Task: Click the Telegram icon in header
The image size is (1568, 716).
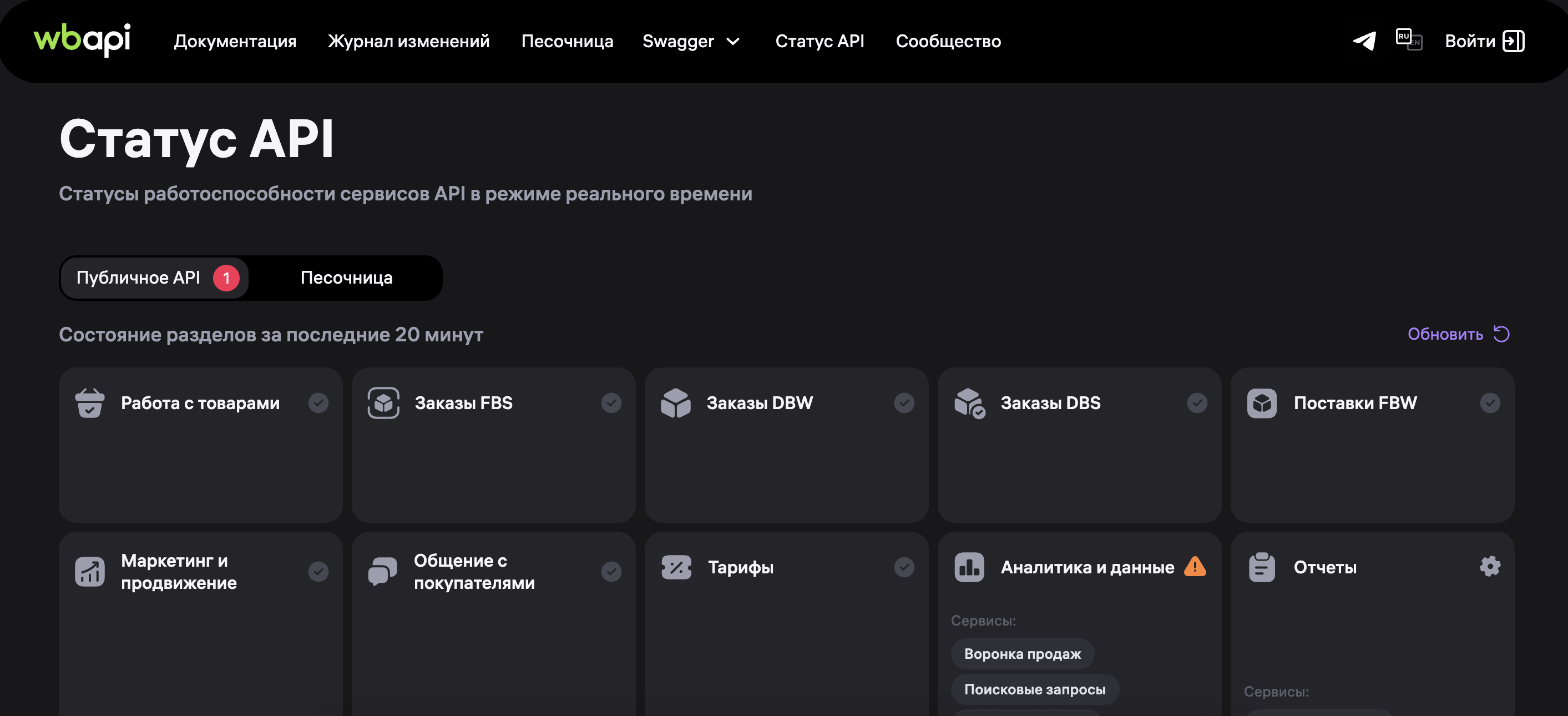Action: pyautogui.click(x=1364, y=41)
